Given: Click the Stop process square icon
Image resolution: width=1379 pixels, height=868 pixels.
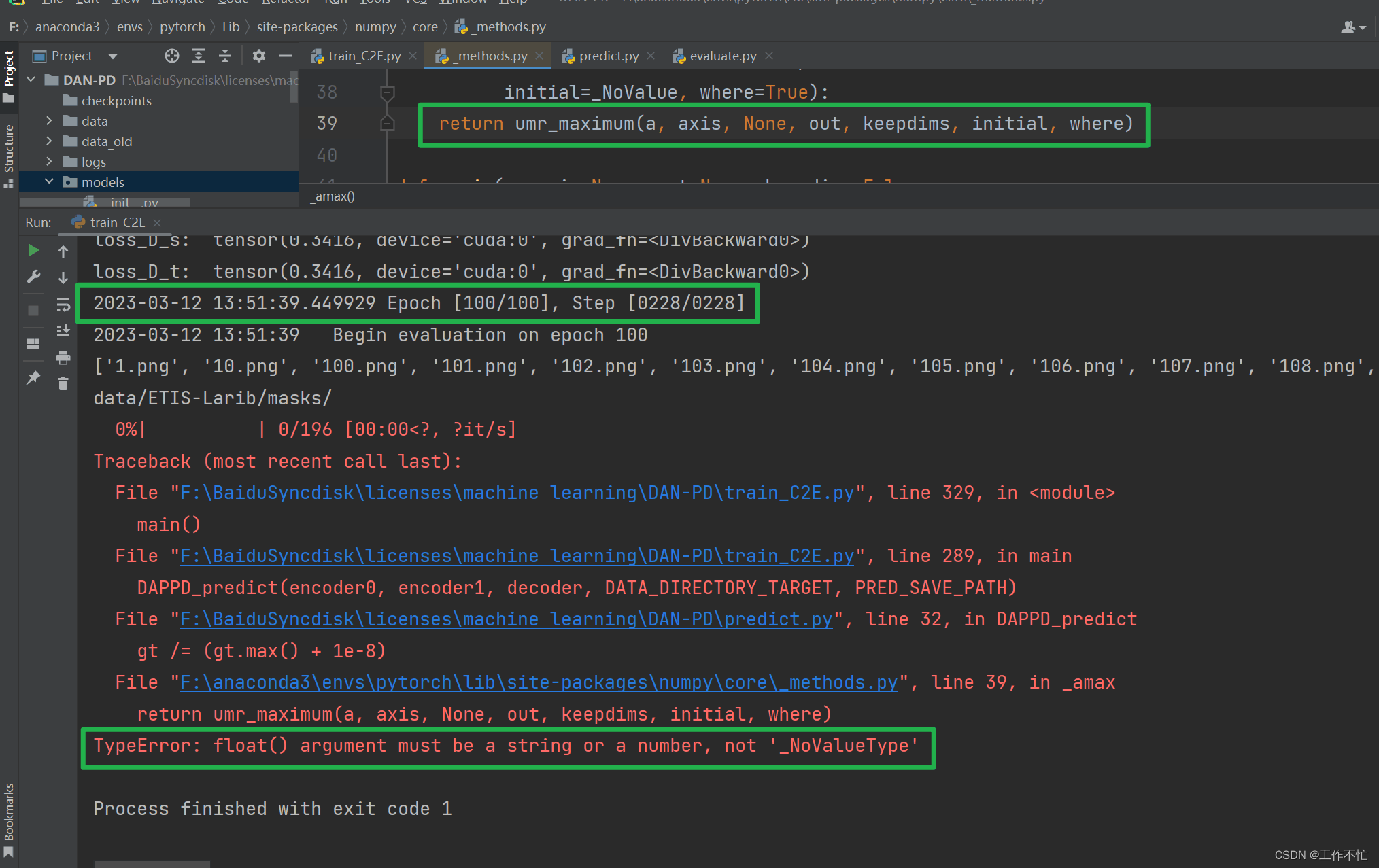Looking at the screenshot, I should [33, 311].
